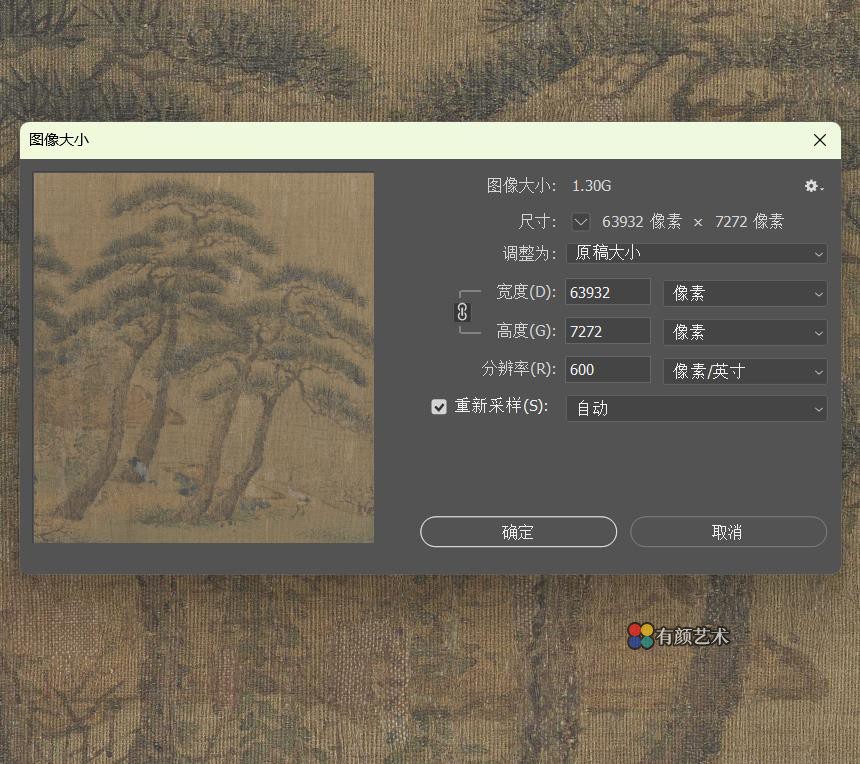
Task: Confirm with the 确定 button
Action: [x=518, y=531]
